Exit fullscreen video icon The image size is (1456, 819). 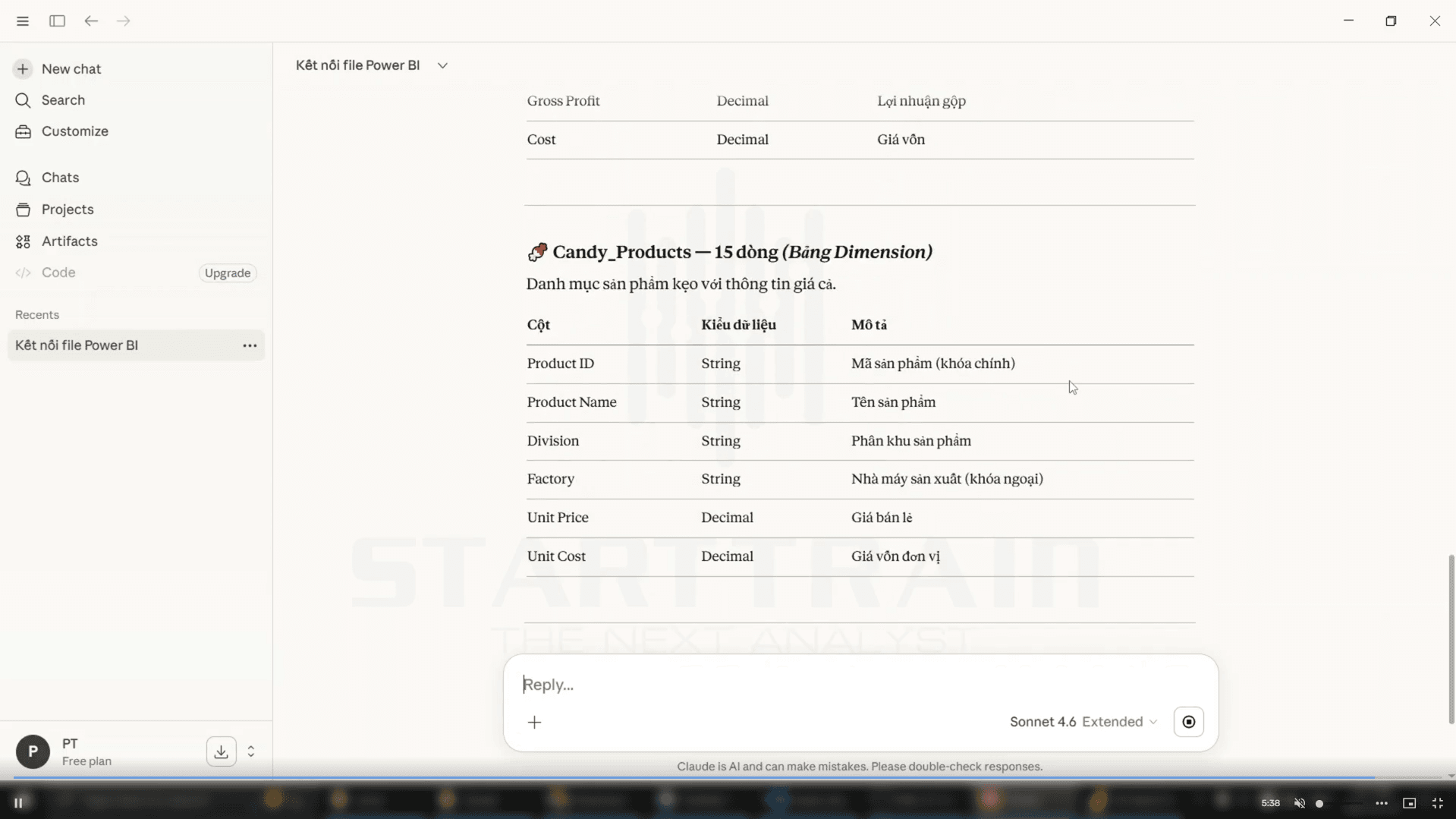point(1438,803)
